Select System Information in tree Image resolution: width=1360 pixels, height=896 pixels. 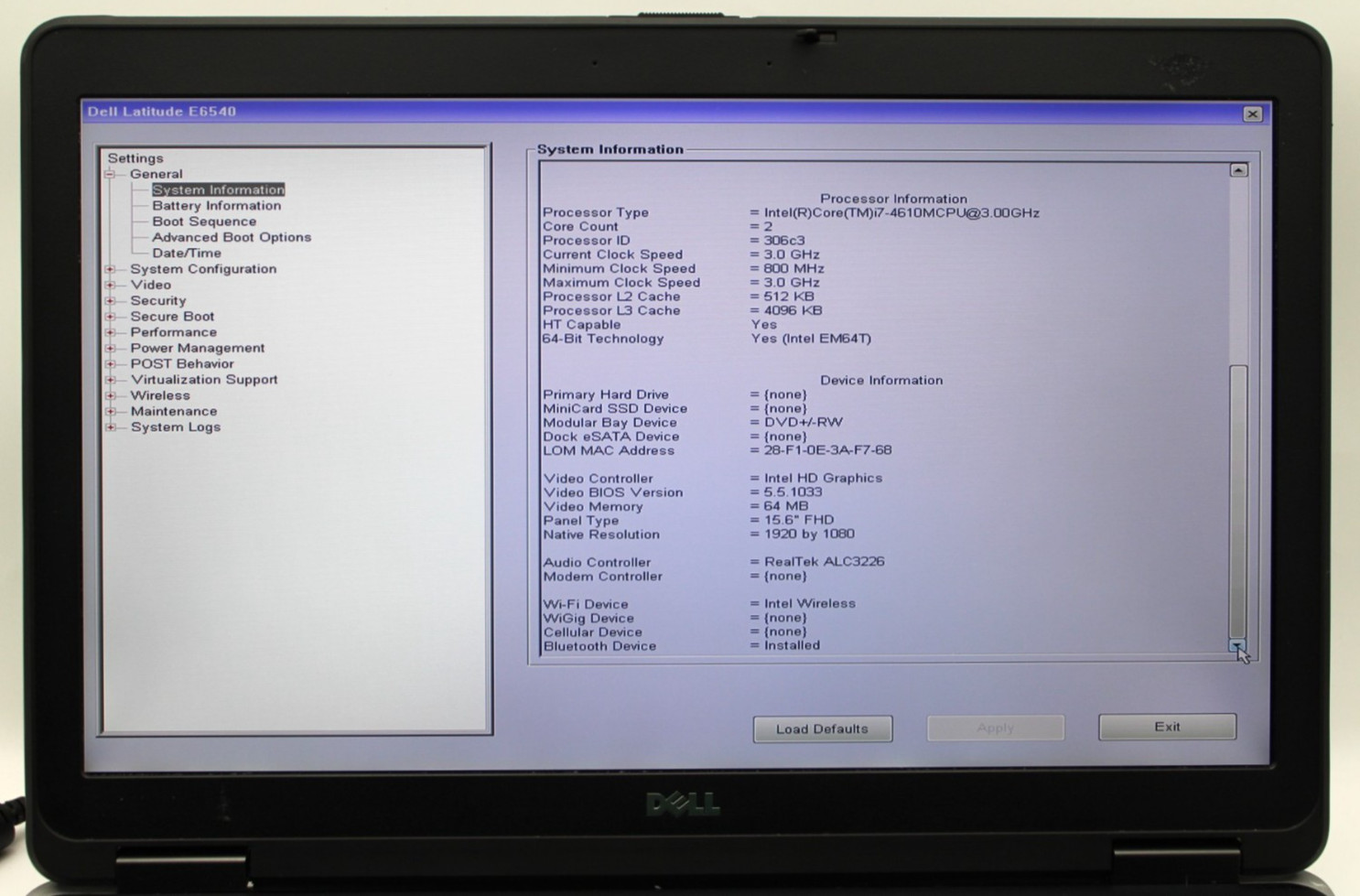tap(218, 189)
